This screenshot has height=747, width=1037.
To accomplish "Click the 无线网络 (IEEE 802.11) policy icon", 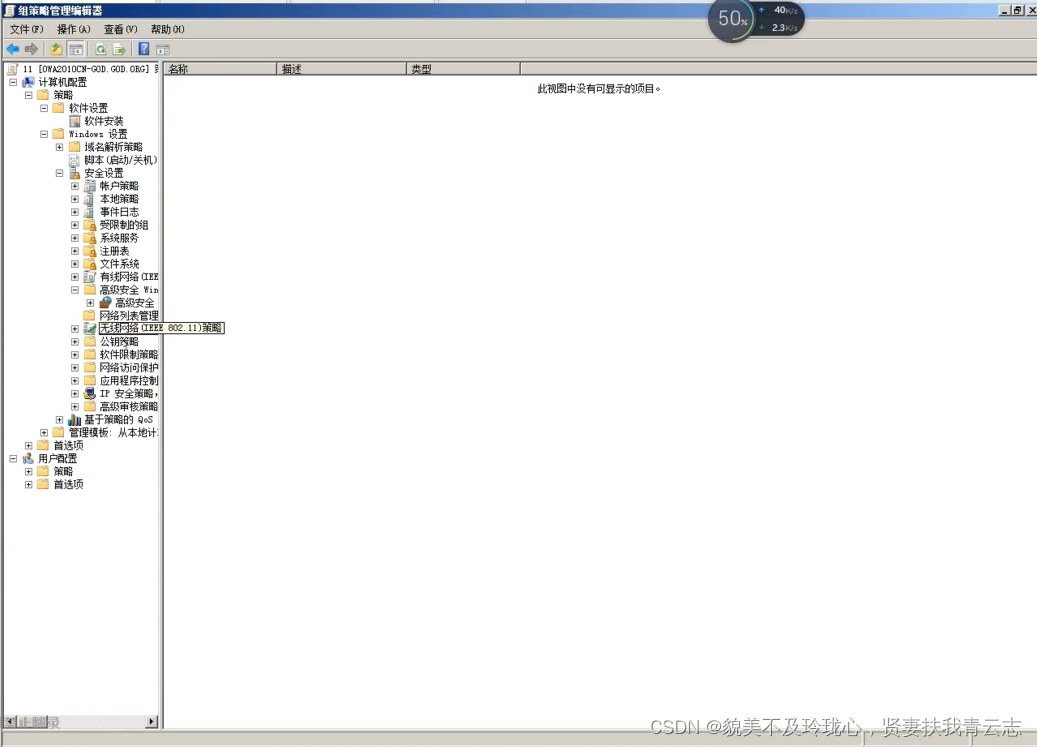I will [90, 329].
